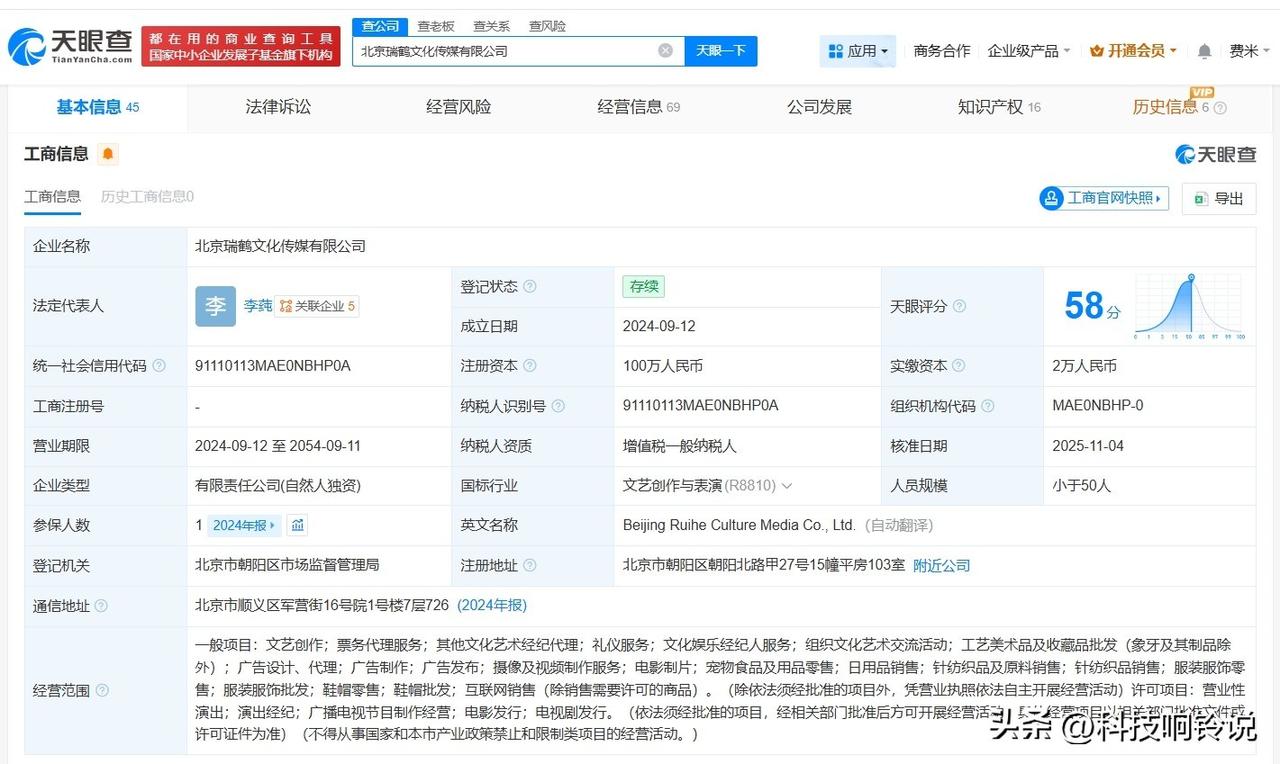Click the 营业期限 value 2024-09-12 至 2054-09-11
The height and width of the screenshot is (764, 1280).
click(278, 446)
